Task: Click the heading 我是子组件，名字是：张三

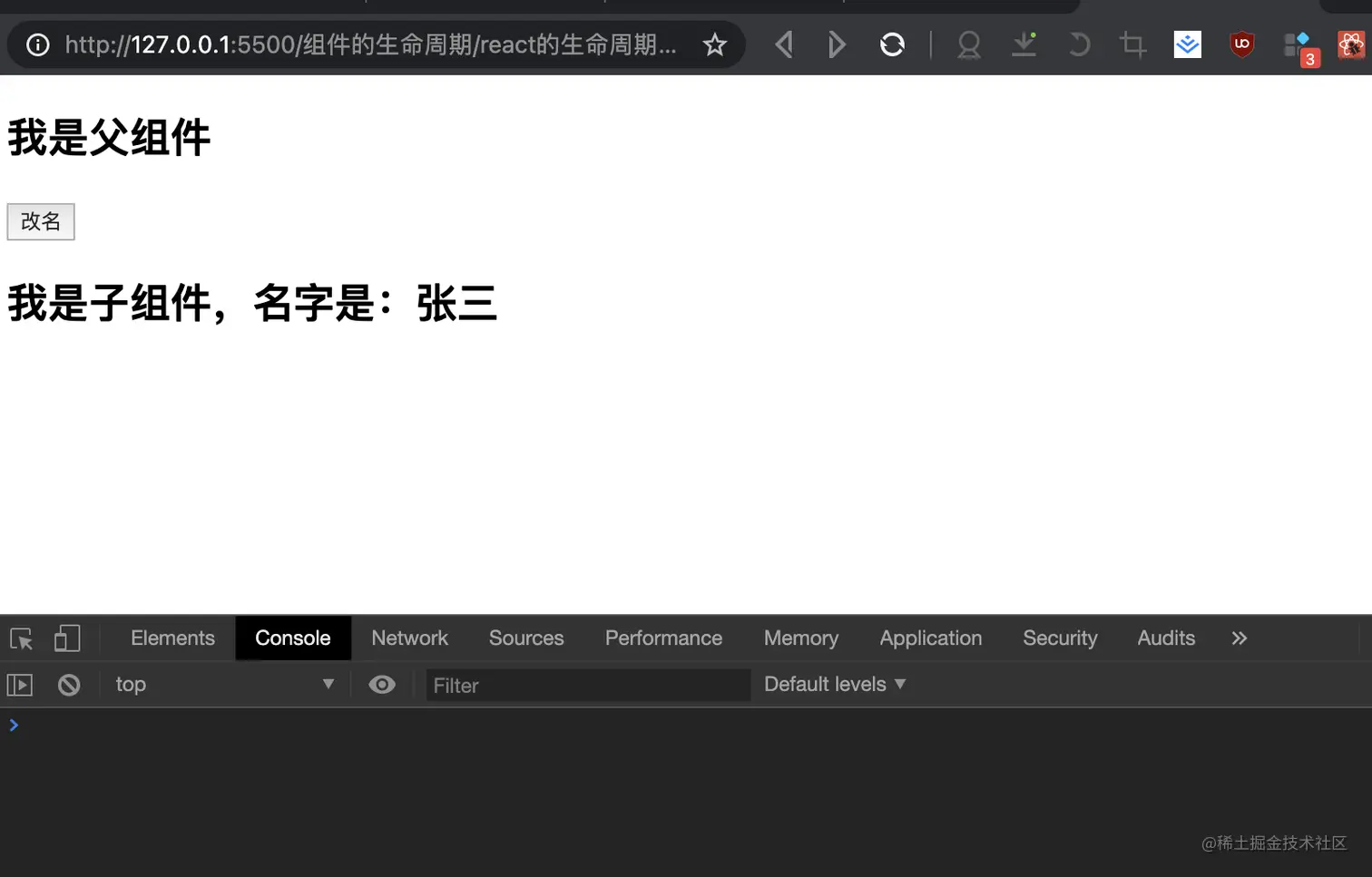Action: [252, 303]
